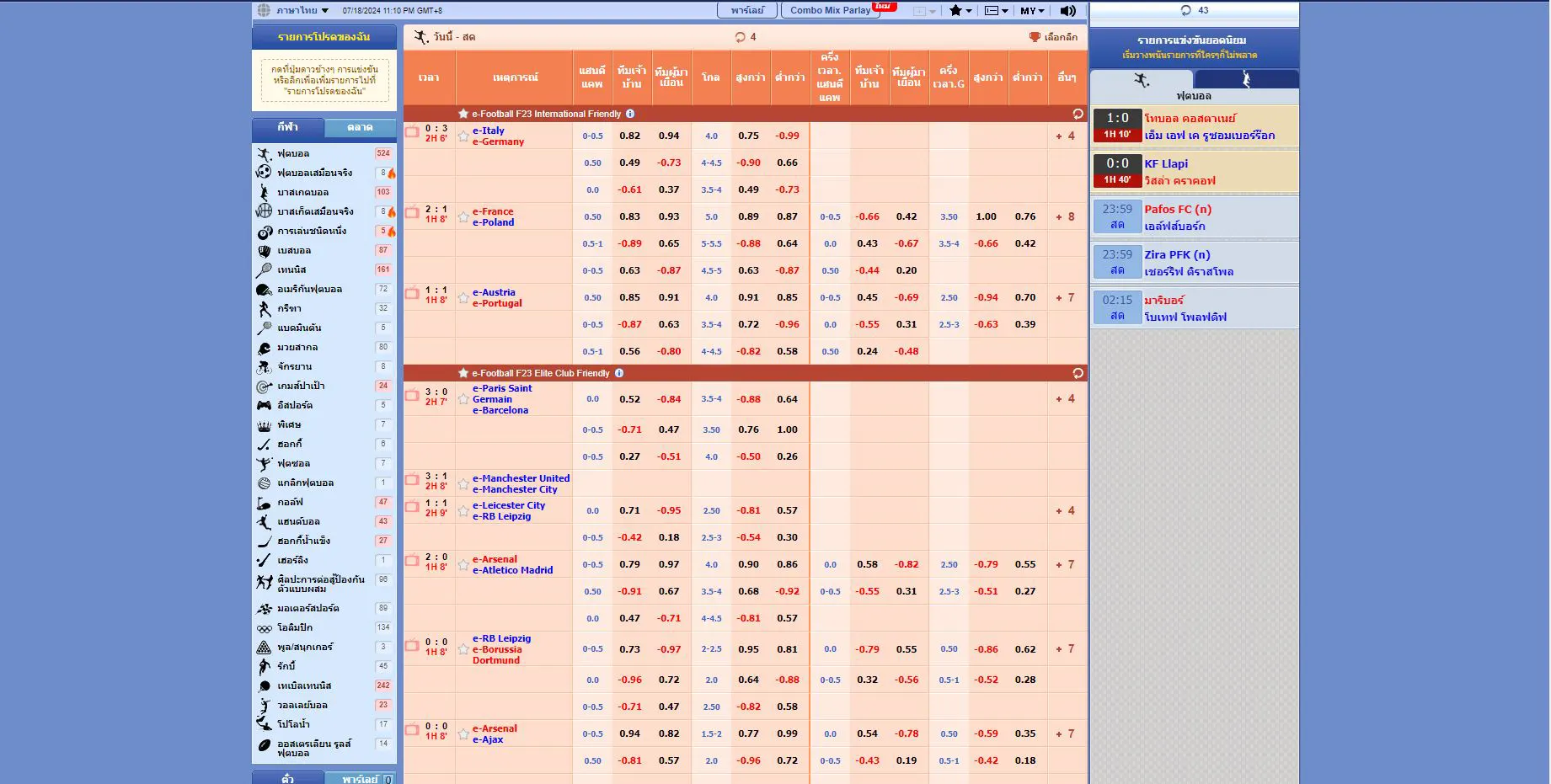Star the e-Arsenal vs e-Atletico Madrid match
Viewport: 1551px width, 784px height.
coord(463,564)
